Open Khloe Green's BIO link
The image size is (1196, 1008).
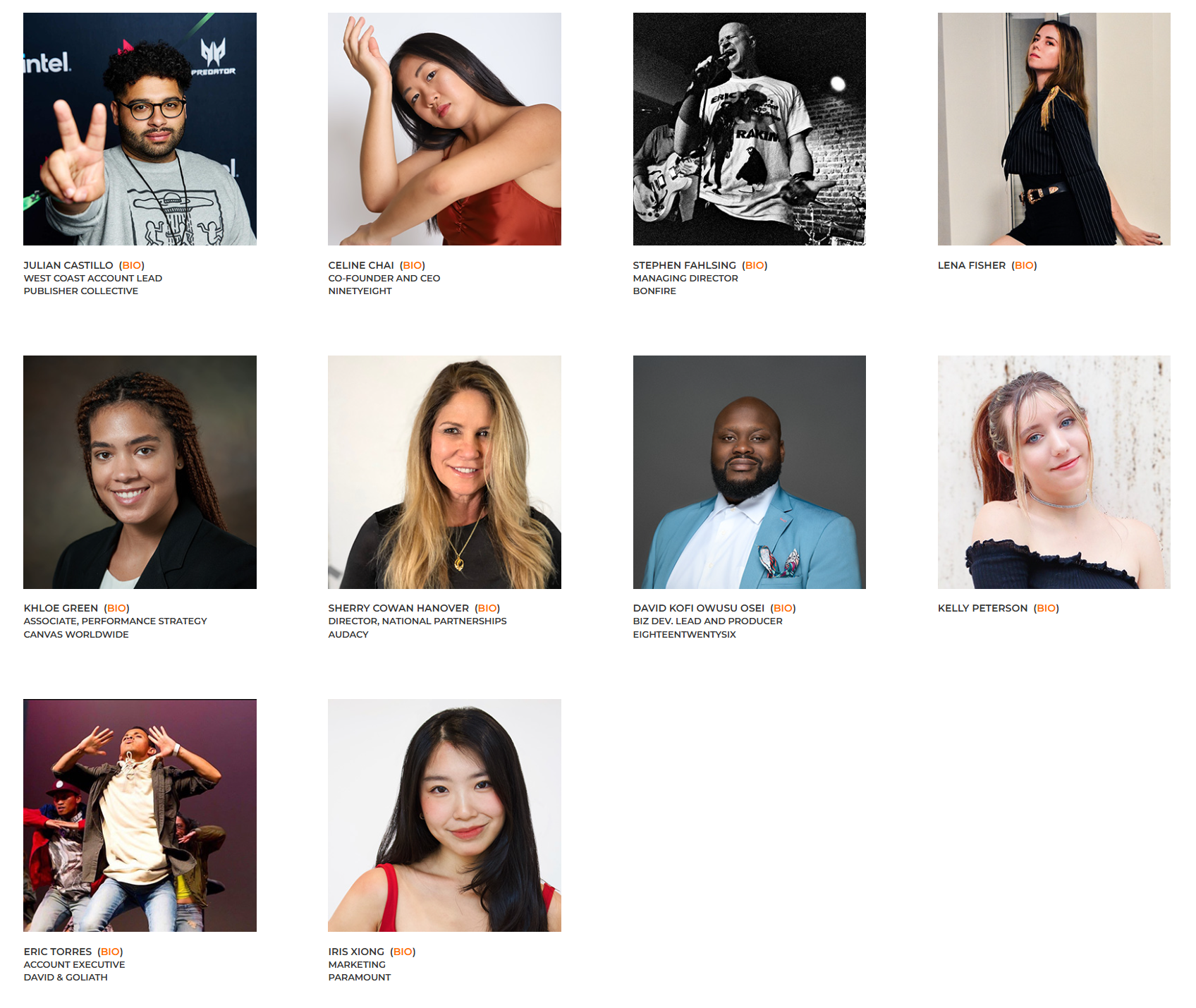[116, 608]
